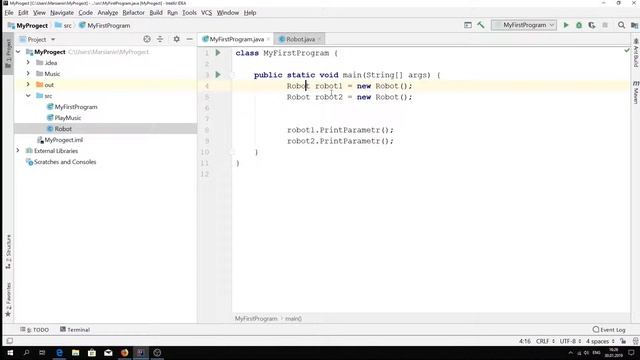640x360 pixels.
Task: Select Scratches and Consoles node
Action: tap(65, 162)
